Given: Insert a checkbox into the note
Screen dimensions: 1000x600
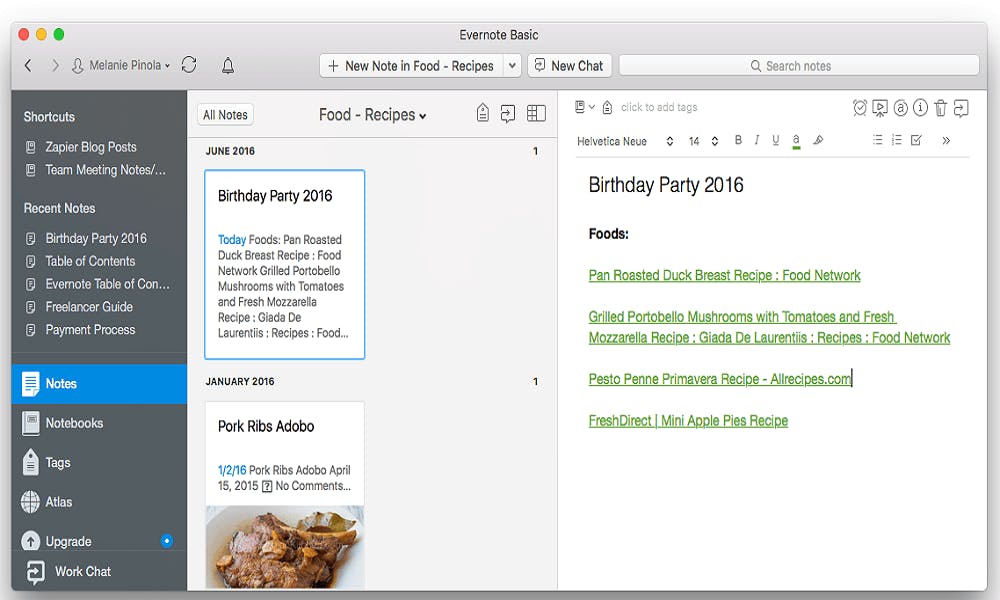Looking at the screenshot, I should pos(916,140).
